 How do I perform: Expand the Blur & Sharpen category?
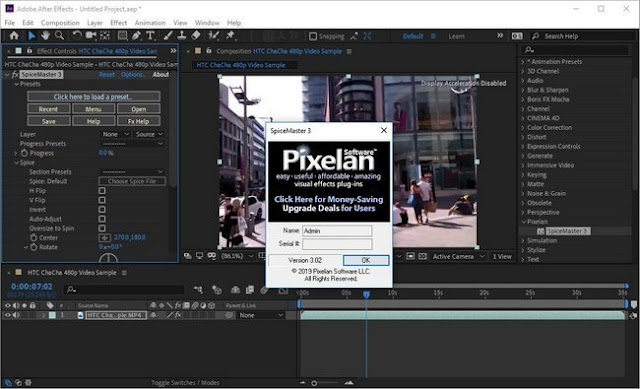523,90
